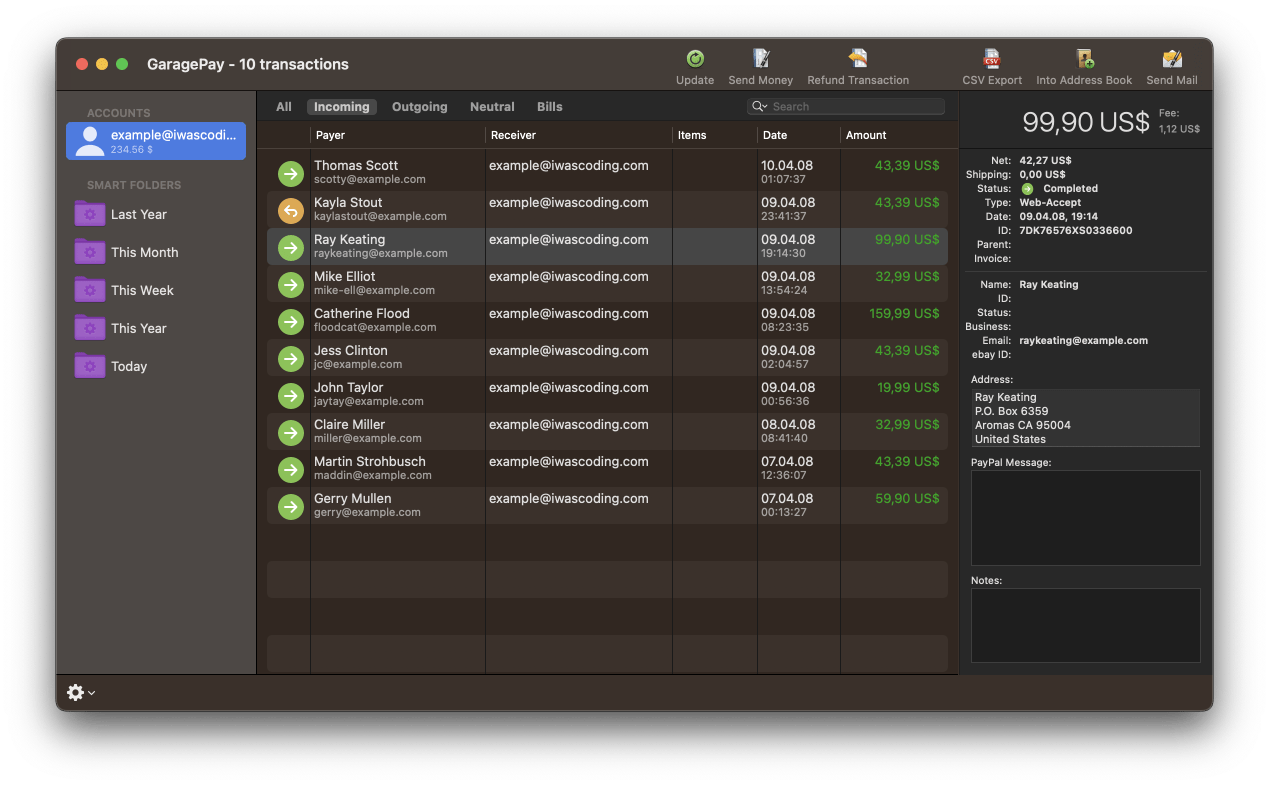Sort by the Date column header
Viewport: 1269px width, 785px height.
tap(799, 135)
